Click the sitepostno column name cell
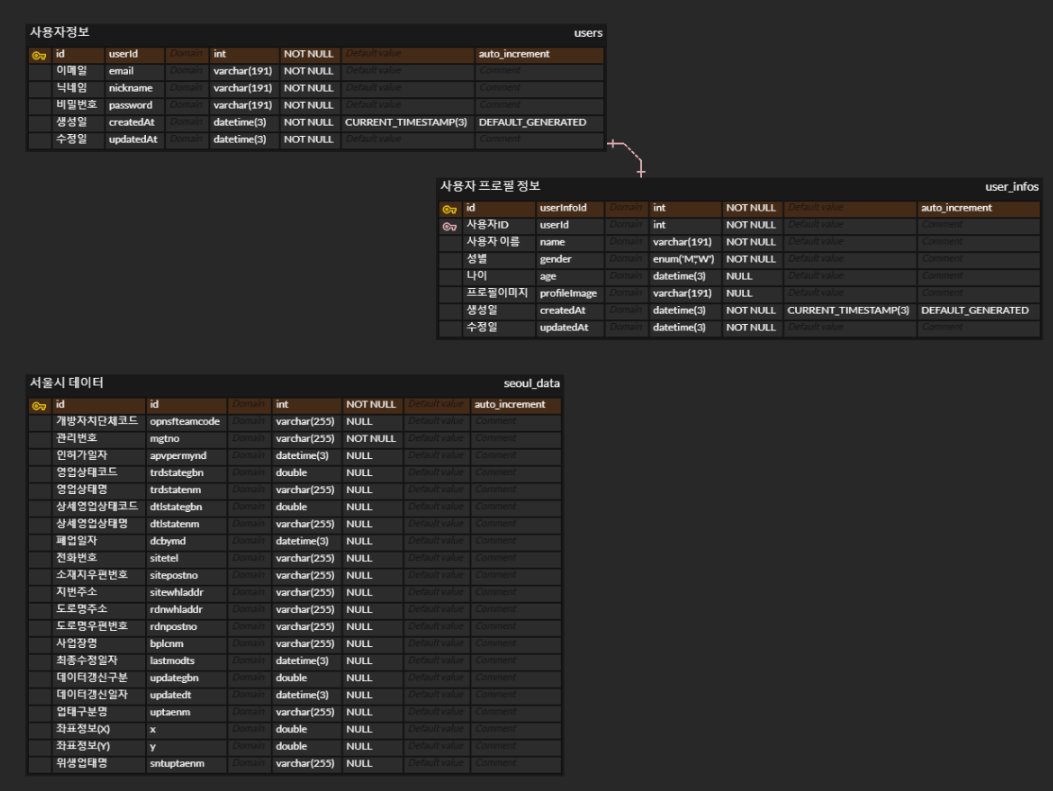1053x791 pixels. 186,575
